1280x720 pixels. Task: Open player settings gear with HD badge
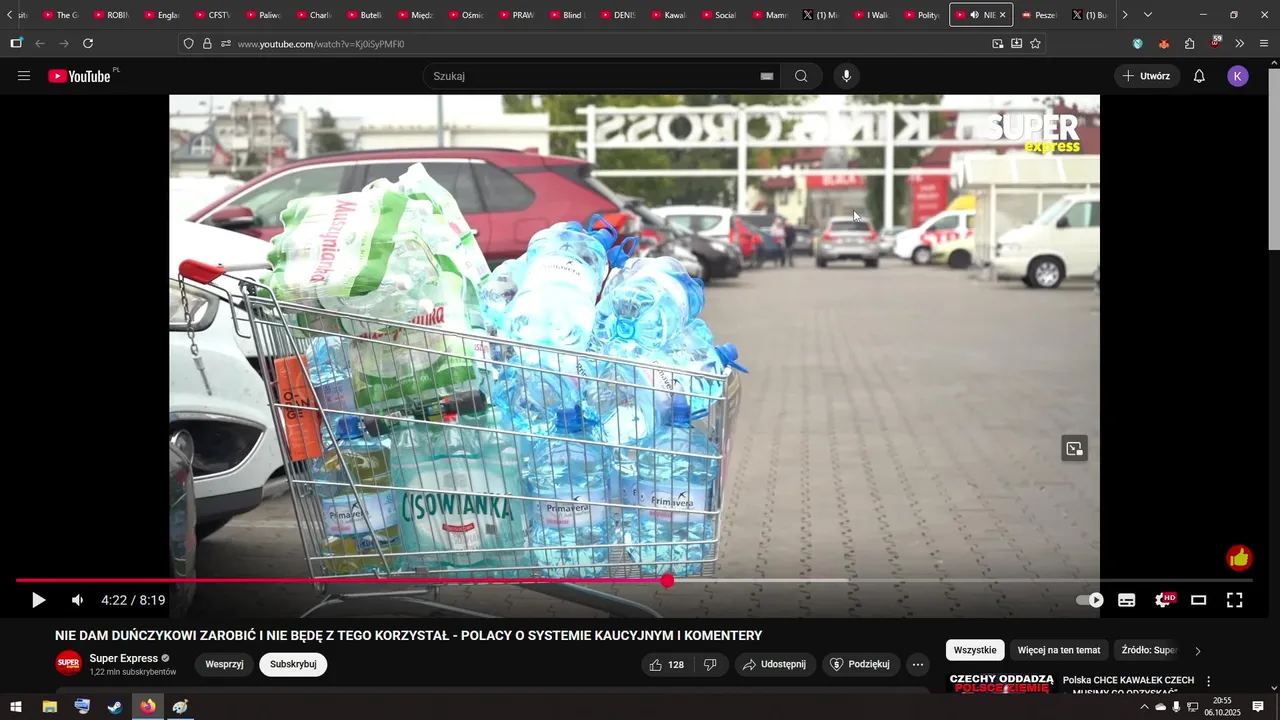(1164, 600)
